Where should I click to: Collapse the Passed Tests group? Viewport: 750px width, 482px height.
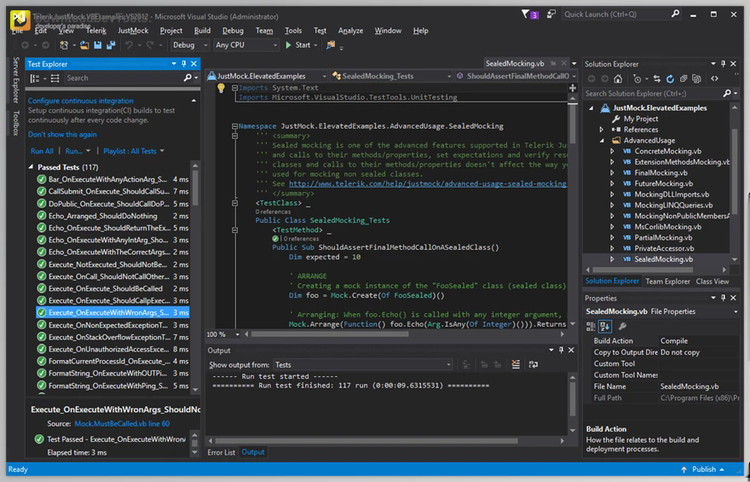31,167
